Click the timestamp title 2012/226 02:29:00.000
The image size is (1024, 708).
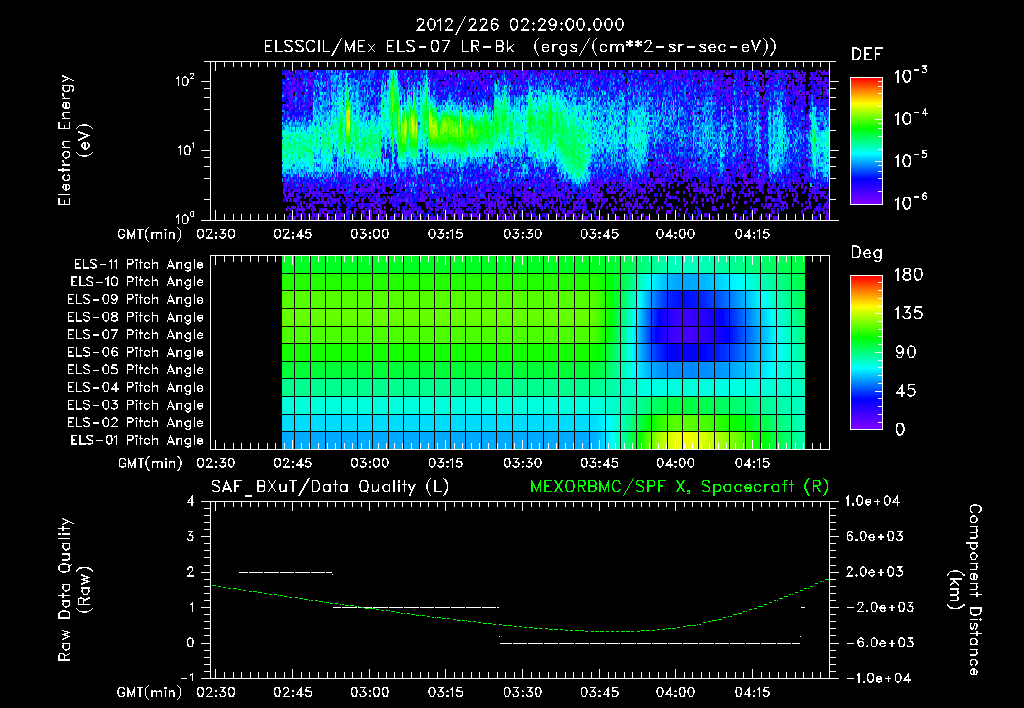pyautogui.click(x=520, y=25)
